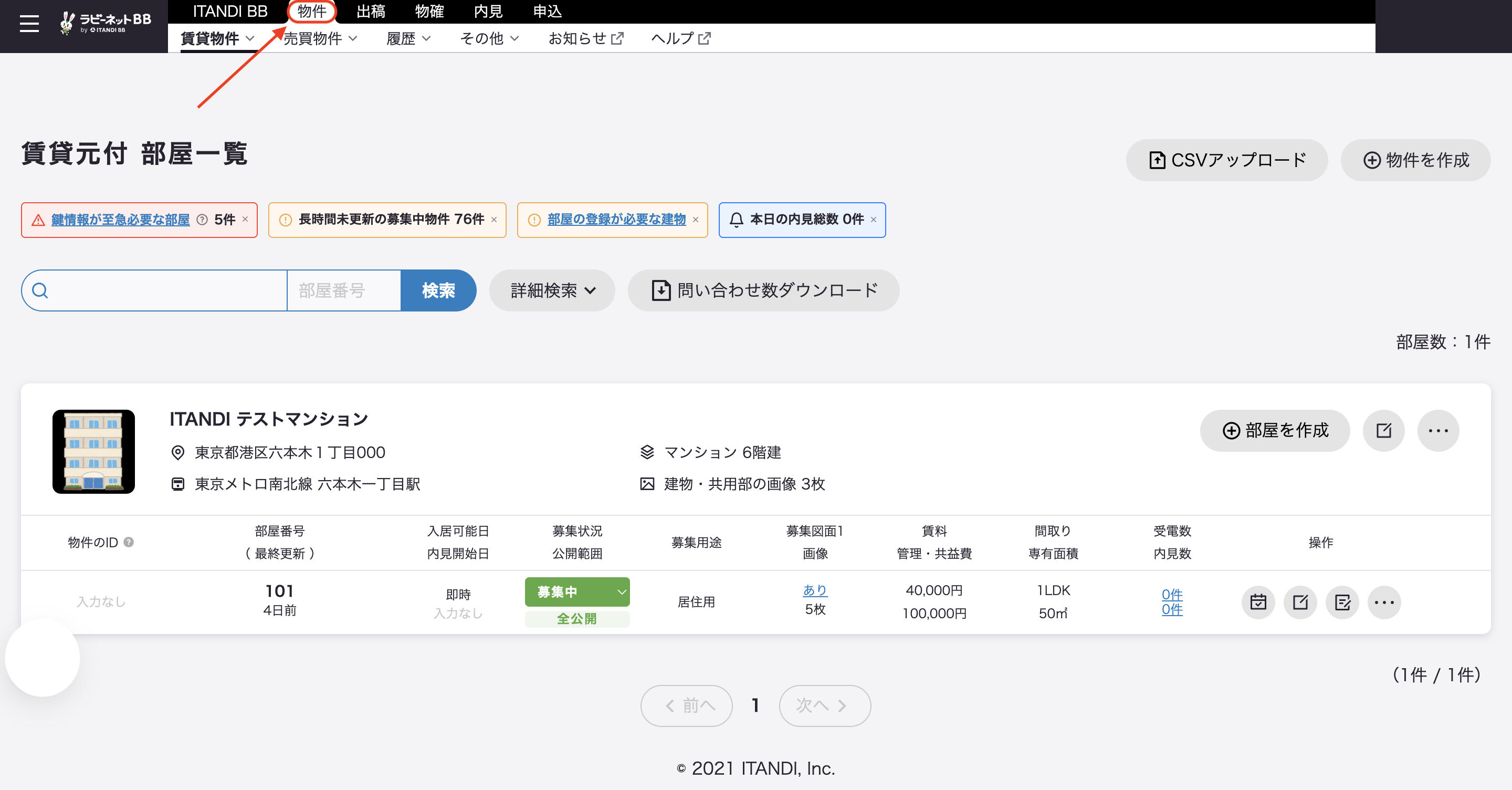Click 問い合わせ数ダウンロード button

pos(763,290)
